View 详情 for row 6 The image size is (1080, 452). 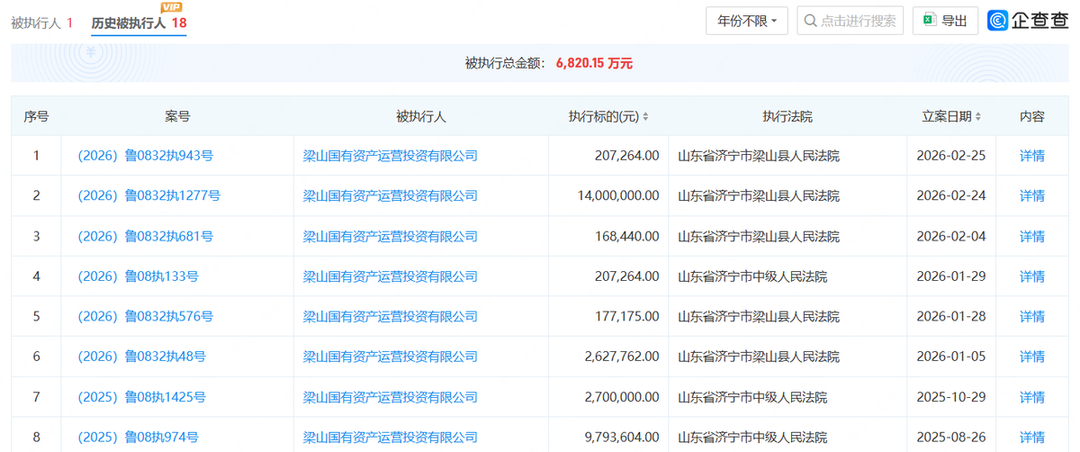1032,357
